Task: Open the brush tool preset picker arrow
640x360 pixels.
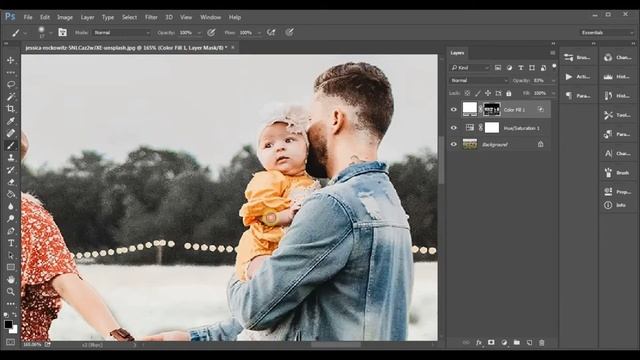Action: (x=25, y=33)
